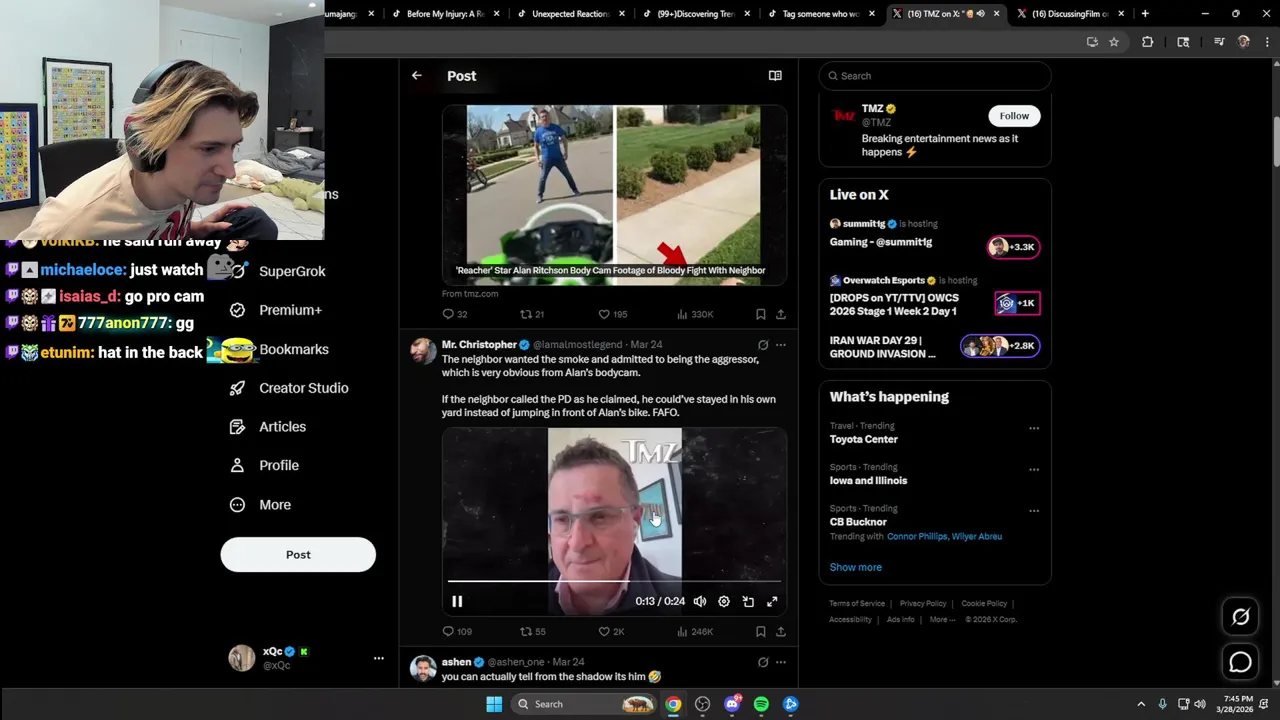Image resolution: width=1280 pixels, height=720 pixels.
Task: Open summit1g's Gaming live broadcast
Action: pos(934,233)
